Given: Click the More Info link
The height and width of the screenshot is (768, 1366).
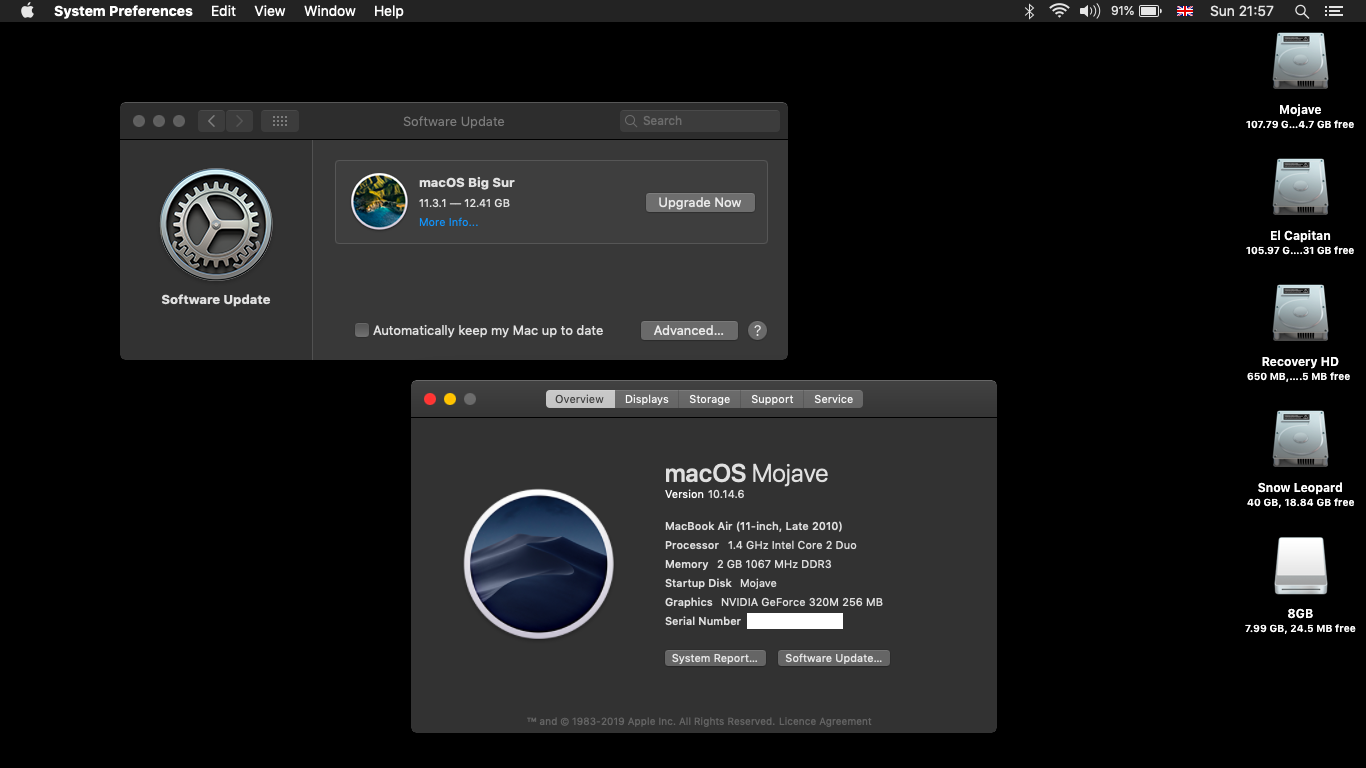Looking at the screenshot, I should click(448, 222).
